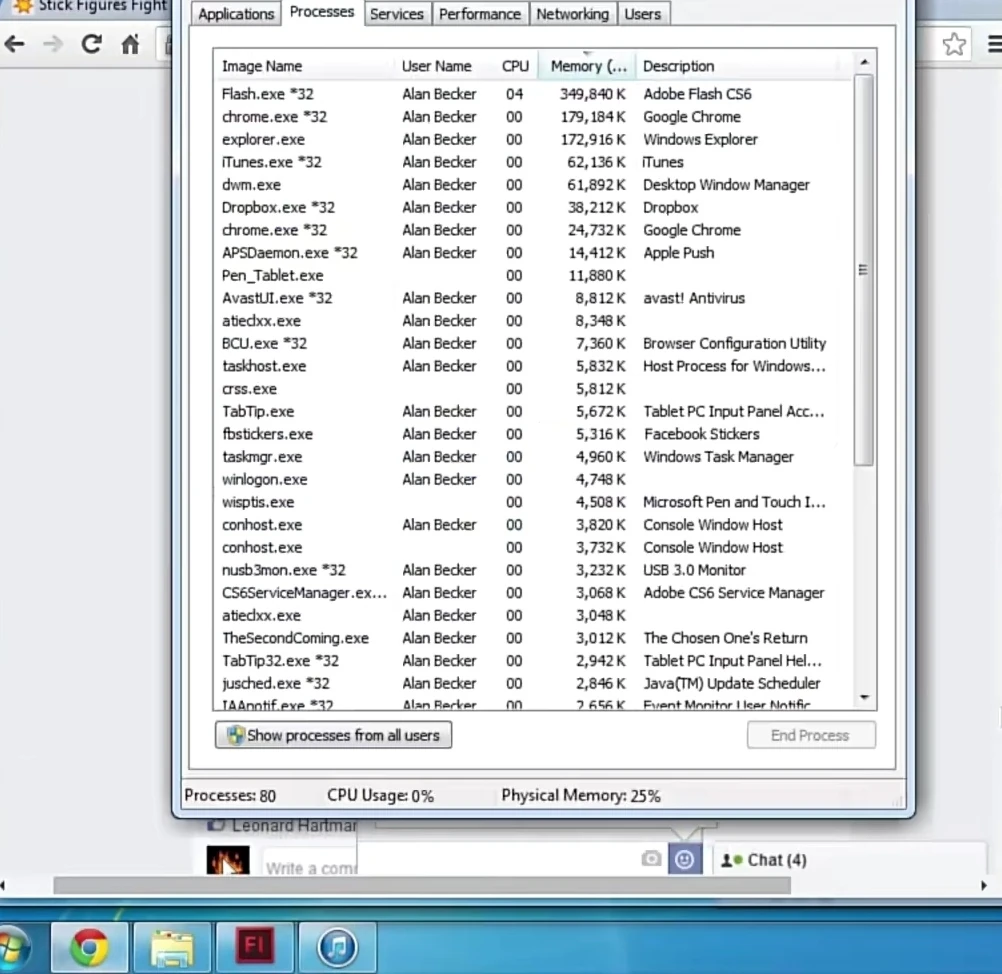The width and height of the screenshot is (1002, 974).
Task: Click the process list scroll-down arrow
Action: (x=864, y=697)
